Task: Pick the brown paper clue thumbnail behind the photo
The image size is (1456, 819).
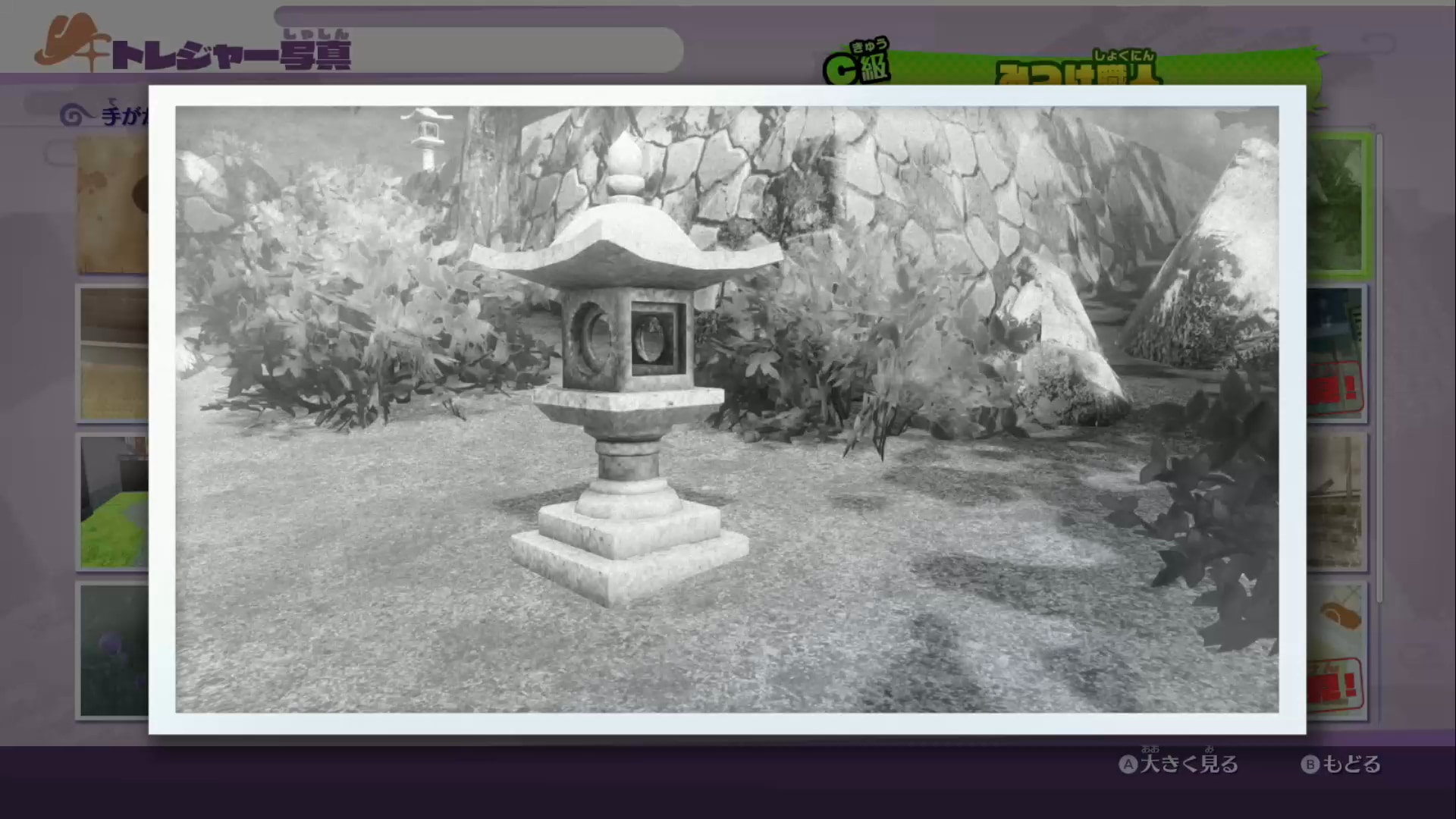Action: [112, 205]
